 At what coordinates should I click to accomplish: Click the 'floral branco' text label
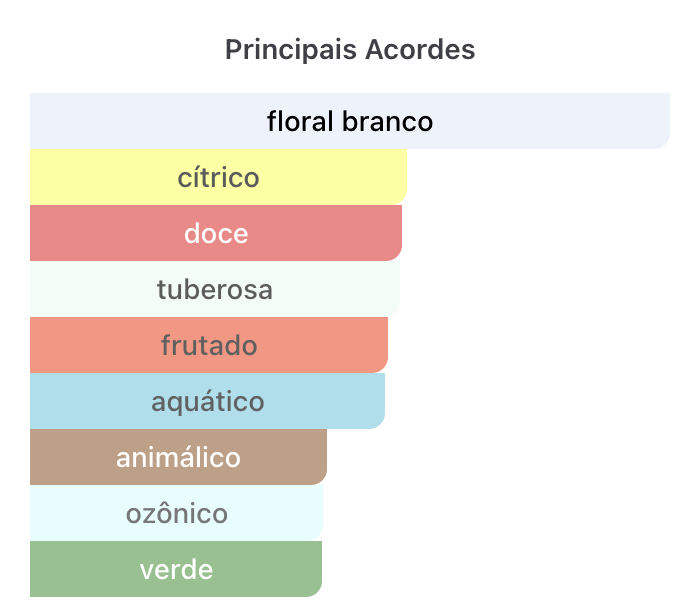[x=350, y=121]
